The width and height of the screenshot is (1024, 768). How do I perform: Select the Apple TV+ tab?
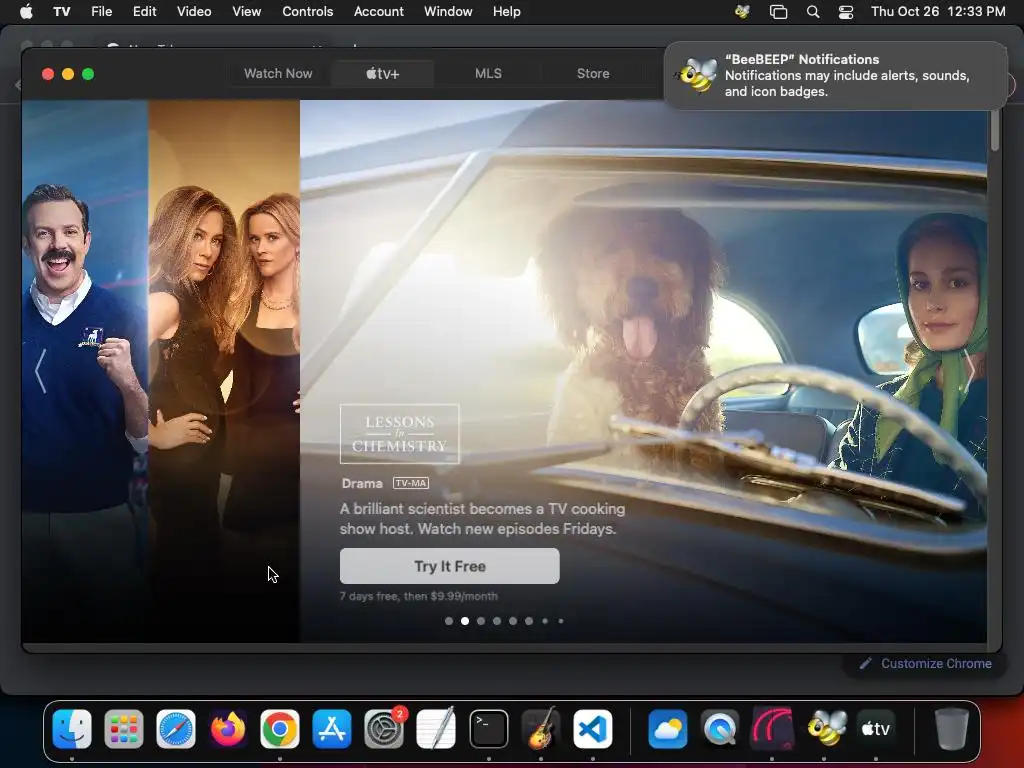(383, 74)
